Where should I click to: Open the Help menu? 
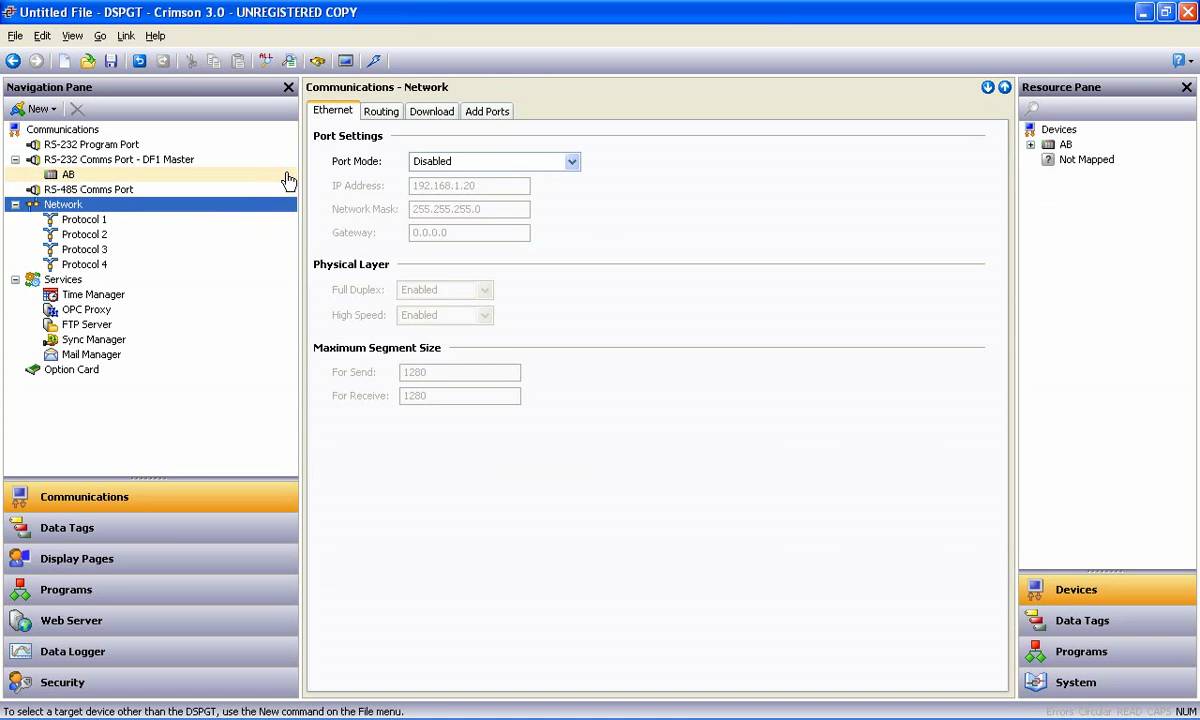(x=155, y=36)
